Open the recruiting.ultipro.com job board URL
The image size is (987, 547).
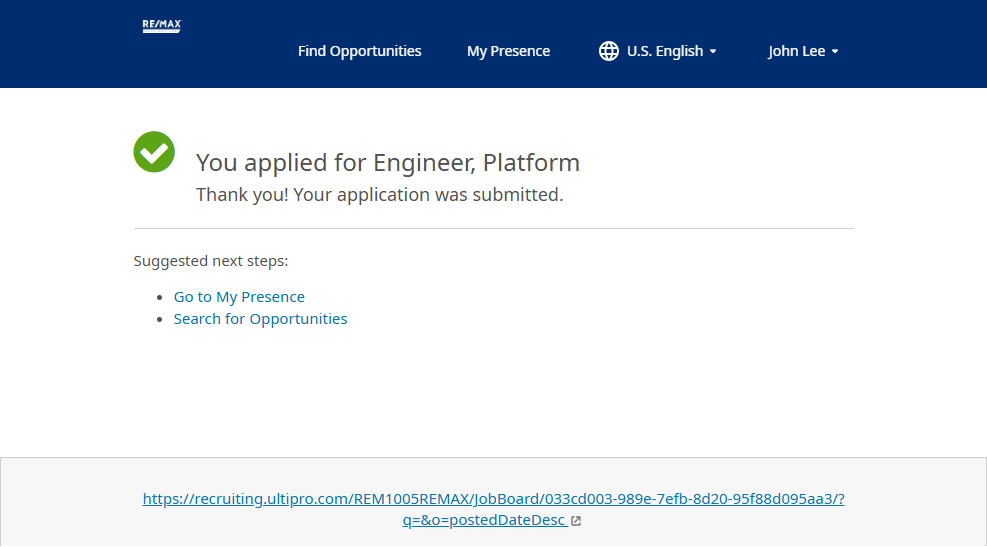pos(493,499)
